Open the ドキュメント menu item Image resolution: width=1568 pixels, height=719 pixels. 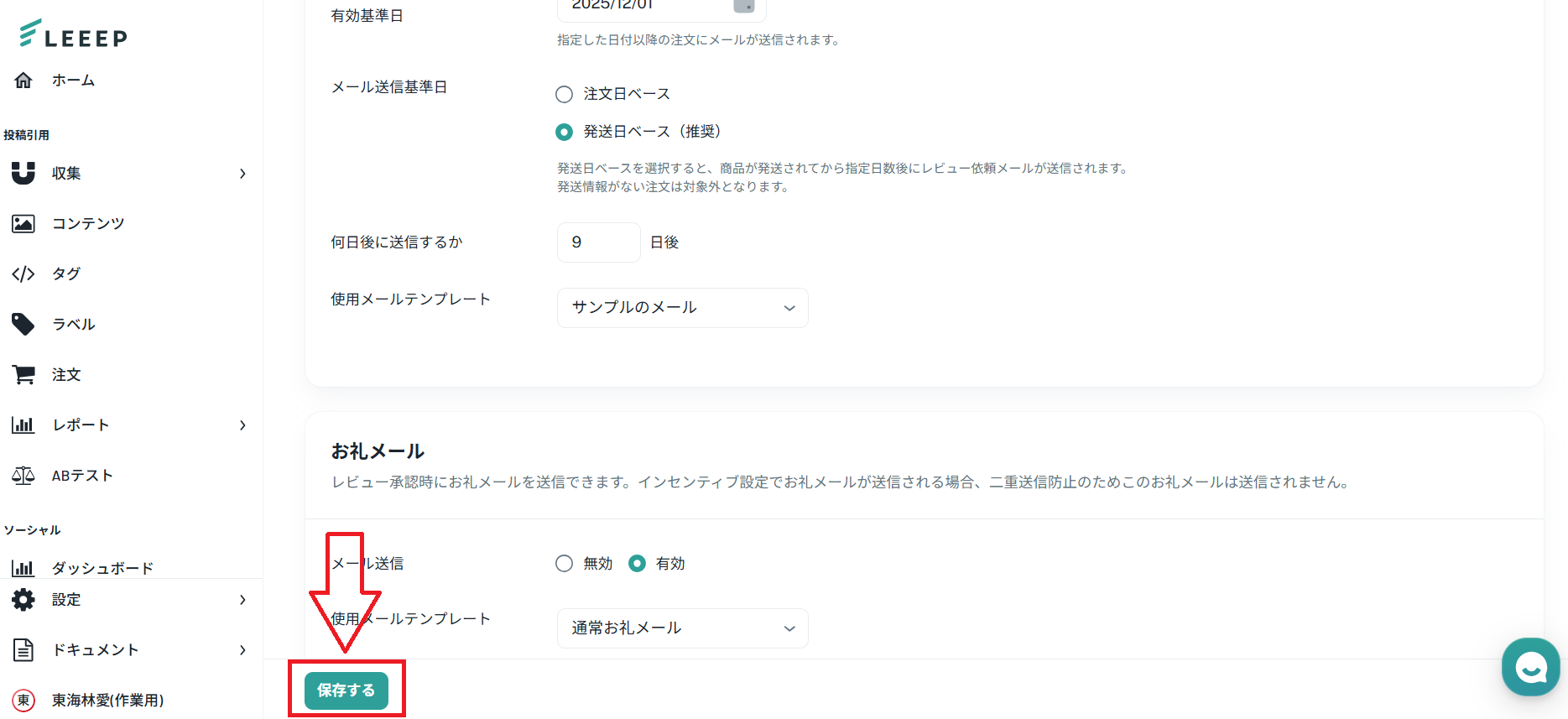point(95,650)
